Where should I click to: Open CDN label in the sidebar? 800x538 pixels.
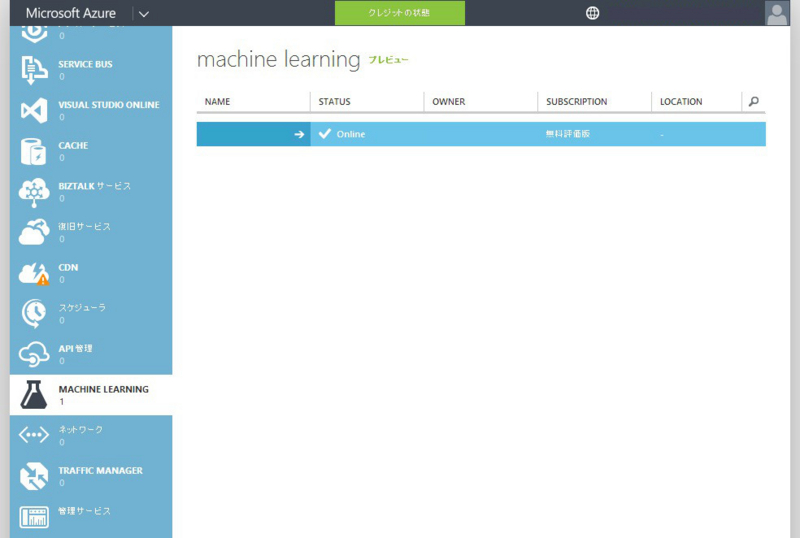click(x=68, y=267)
